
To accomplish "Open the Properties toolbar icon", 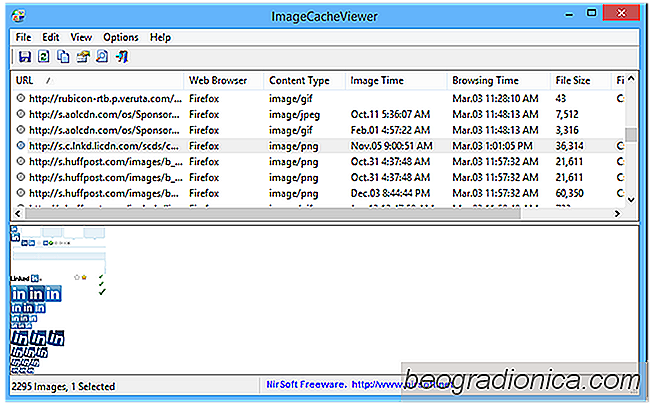I will (x=82, y=57).
